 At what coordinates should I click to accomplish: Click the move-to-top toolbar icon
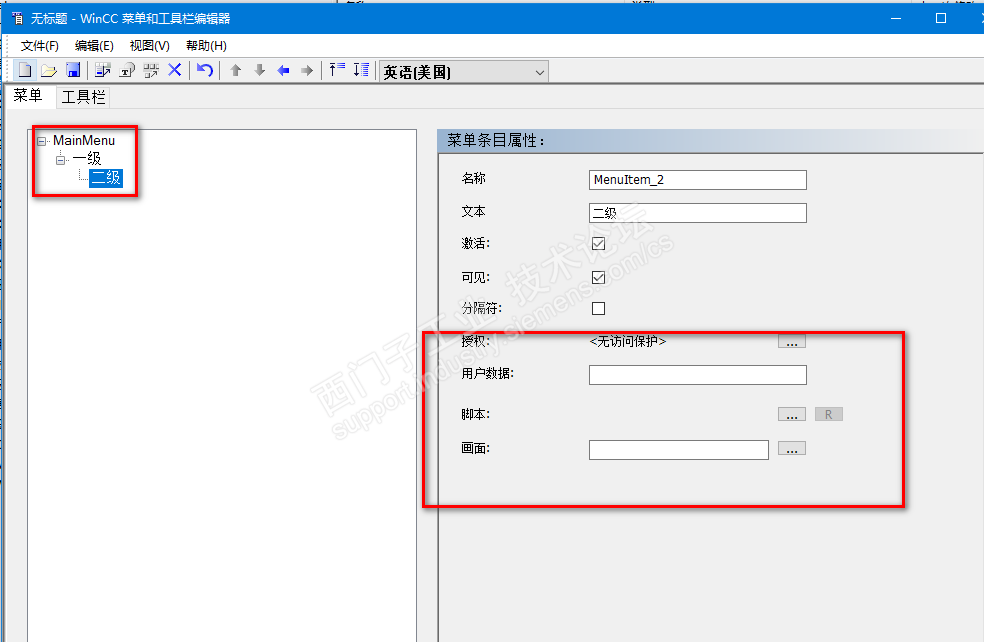[x=338, y=70]
